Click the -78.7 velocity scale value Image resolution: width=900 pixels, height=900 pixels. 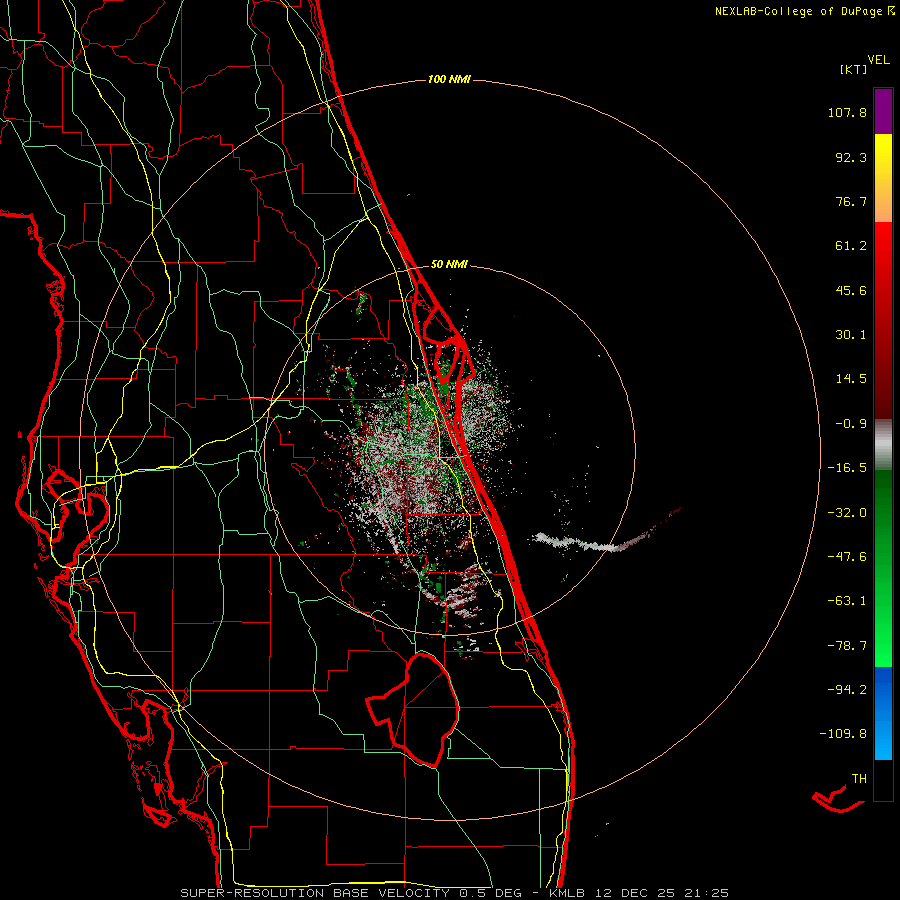847,646
